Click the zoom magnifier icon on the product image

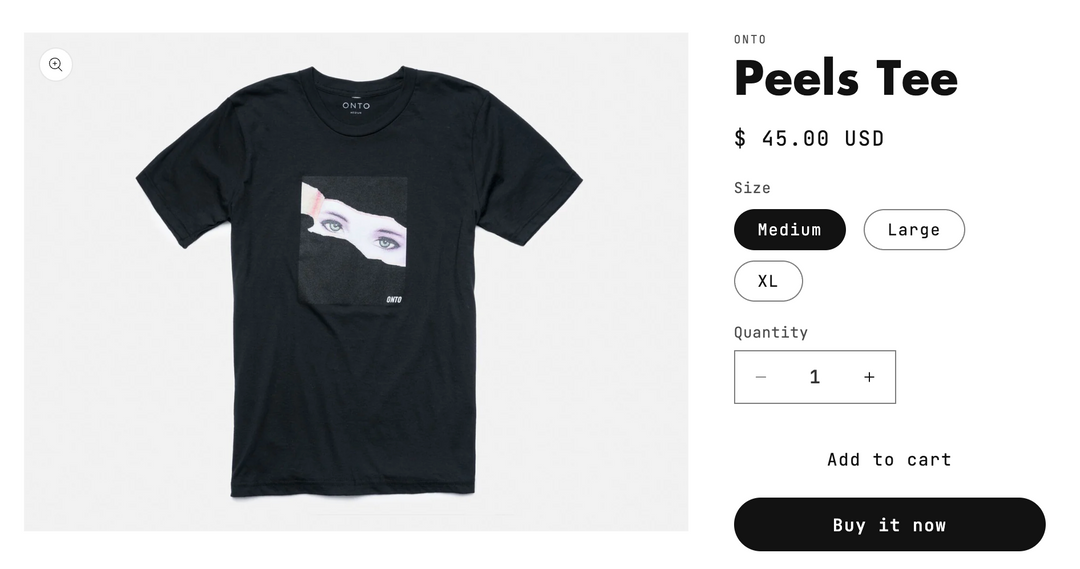click(56, 65)
